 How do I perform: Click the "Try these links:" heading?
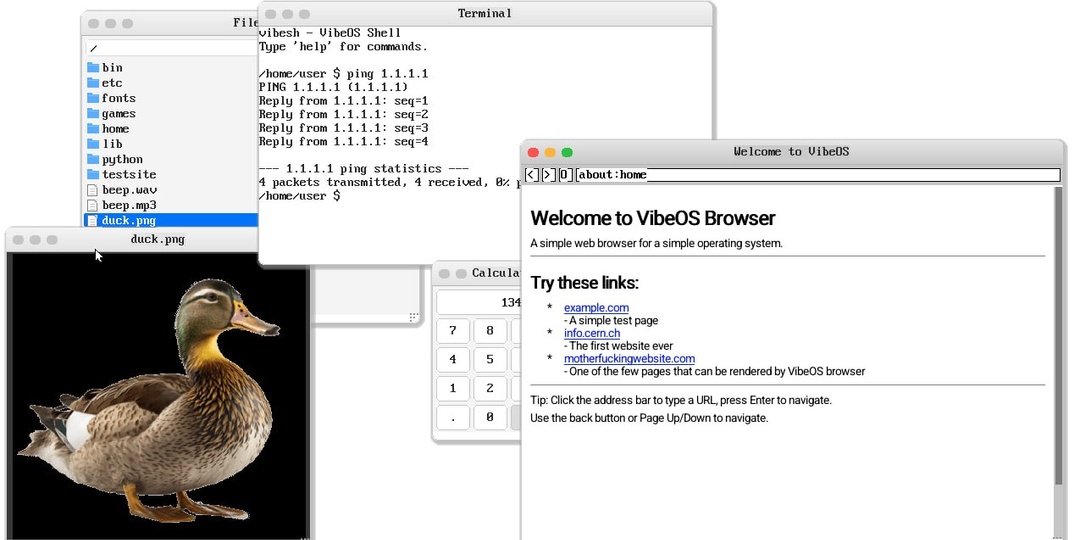point(585,283)
